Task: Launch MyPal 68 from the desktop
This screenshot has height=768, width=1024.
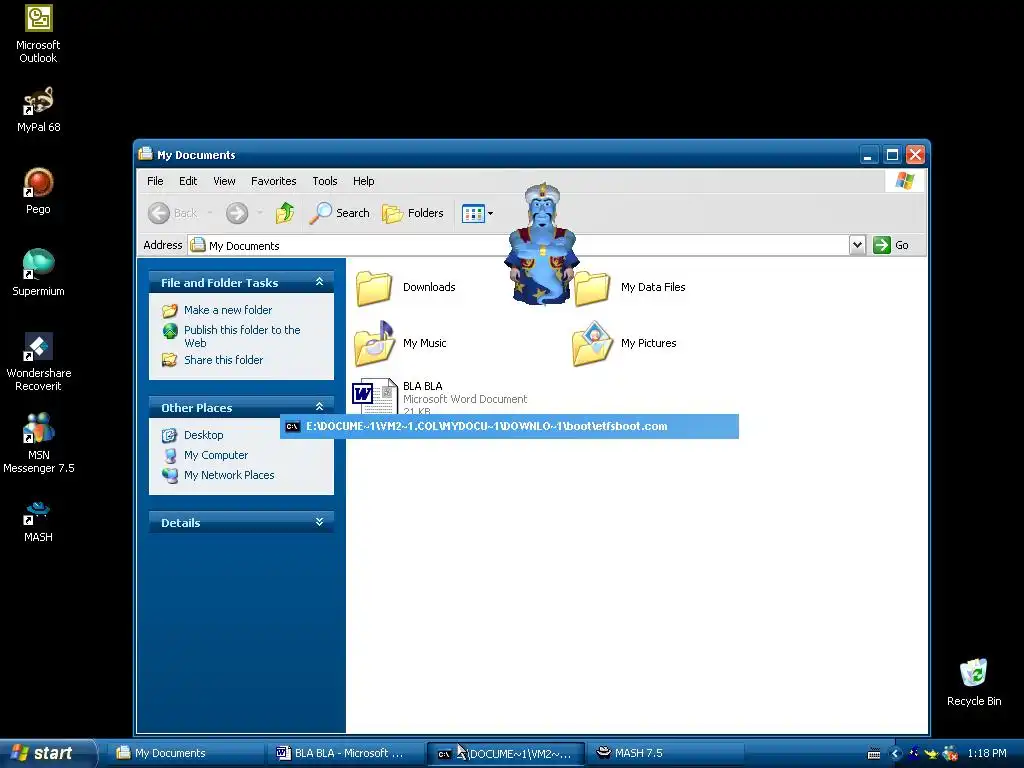Action: 38,110
